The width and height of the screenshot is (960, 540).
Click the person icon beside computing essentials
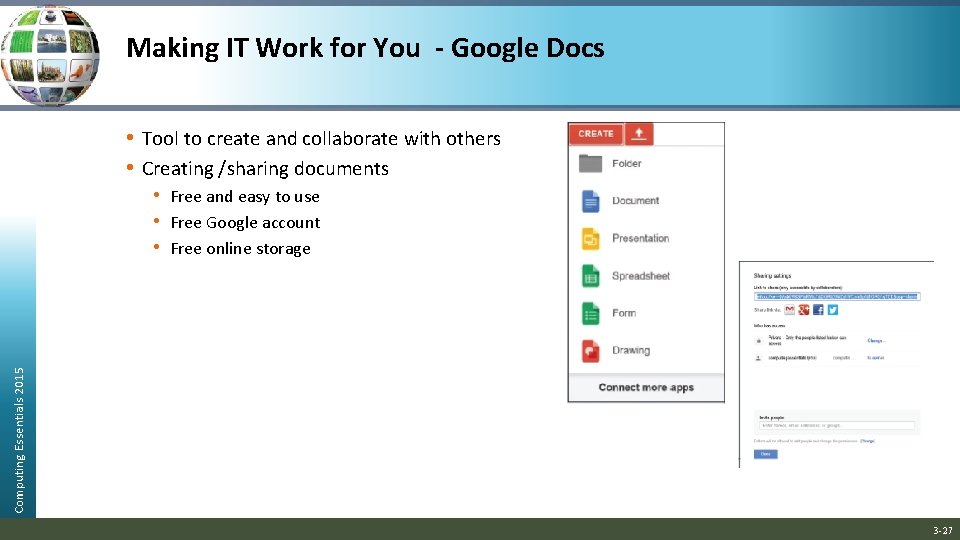[759, 358]
